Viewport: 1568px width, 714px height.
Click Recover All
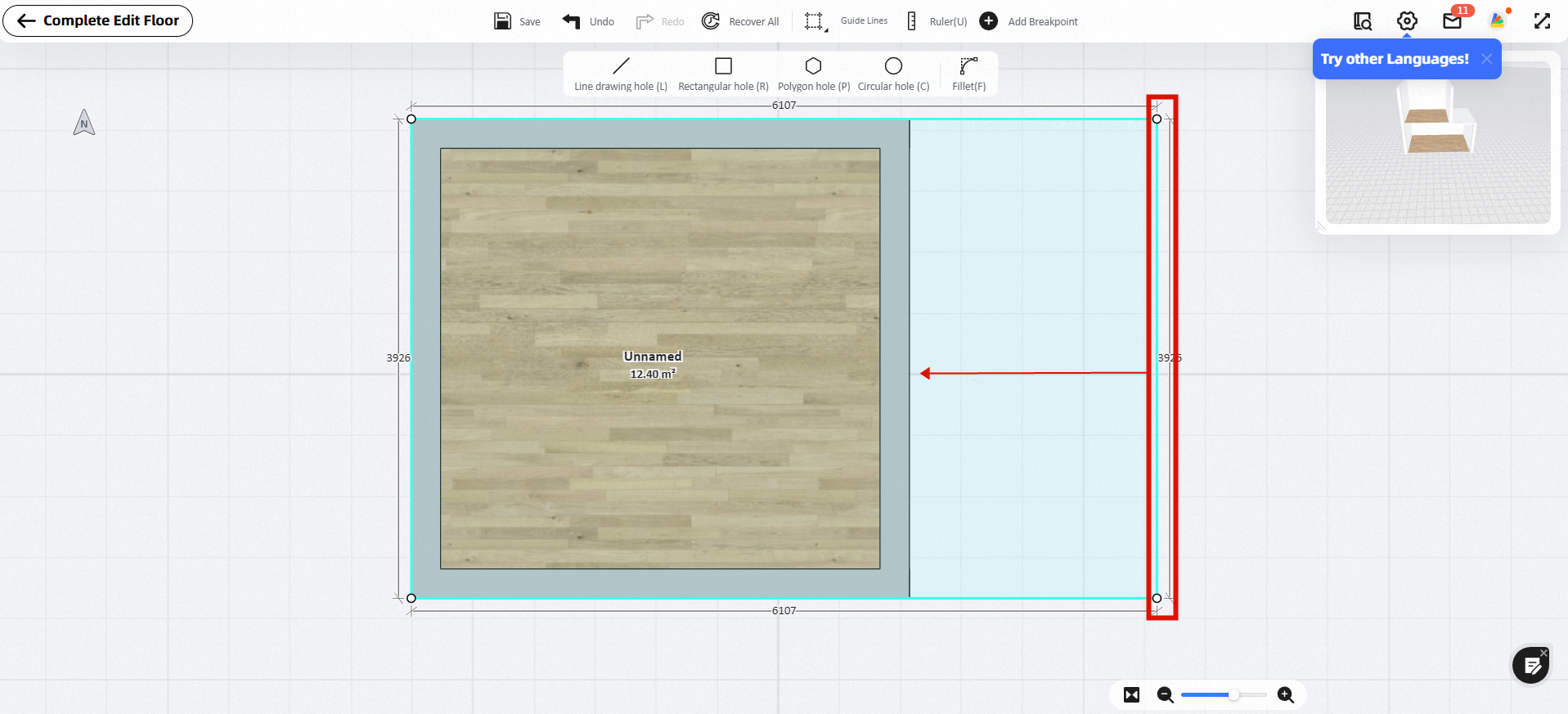pyautogui.click(x=740, y=21)
